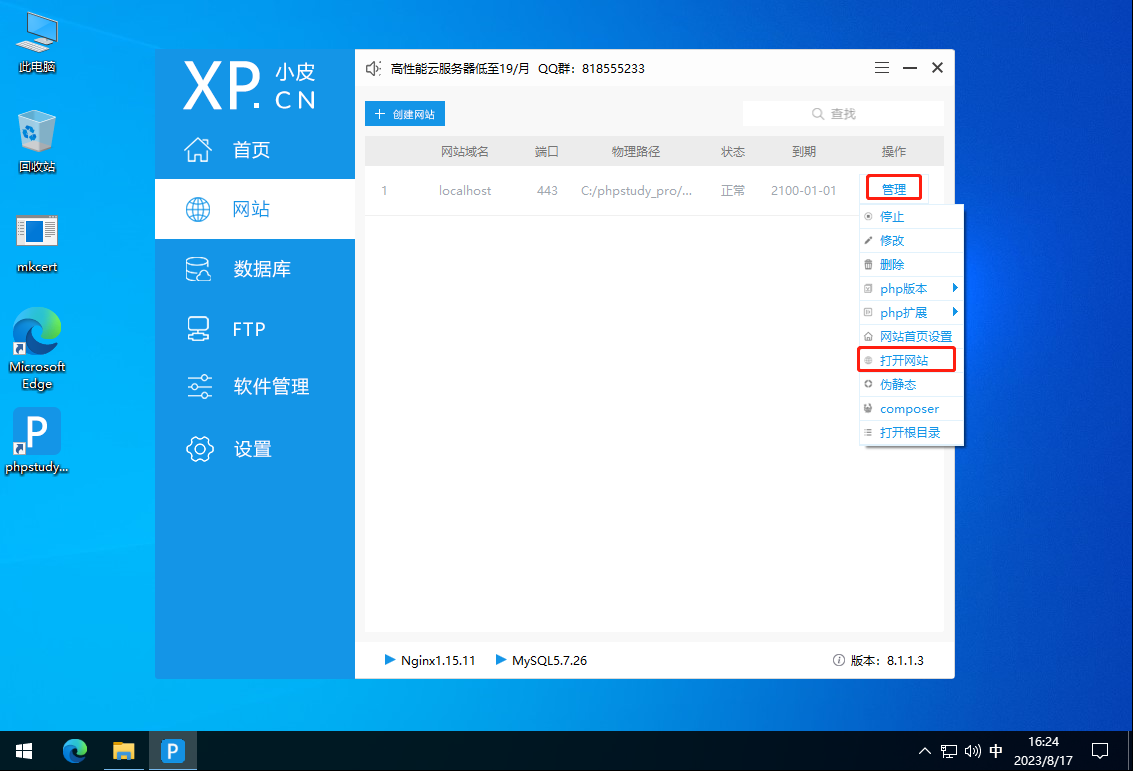Click the pencil icon beside 修改

pos(868,240)
